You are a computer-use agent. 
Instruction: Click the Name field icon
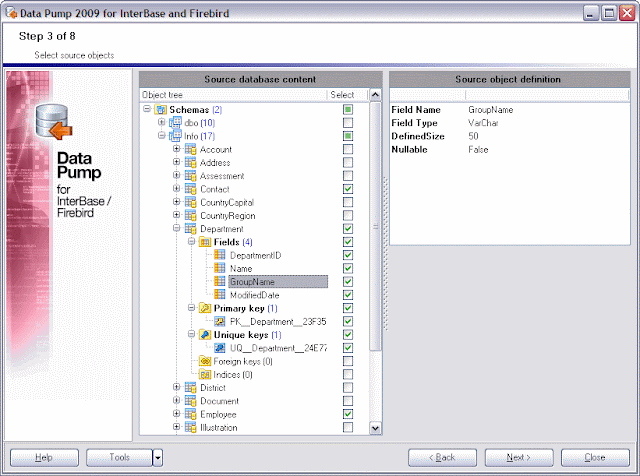pos(220,269)
